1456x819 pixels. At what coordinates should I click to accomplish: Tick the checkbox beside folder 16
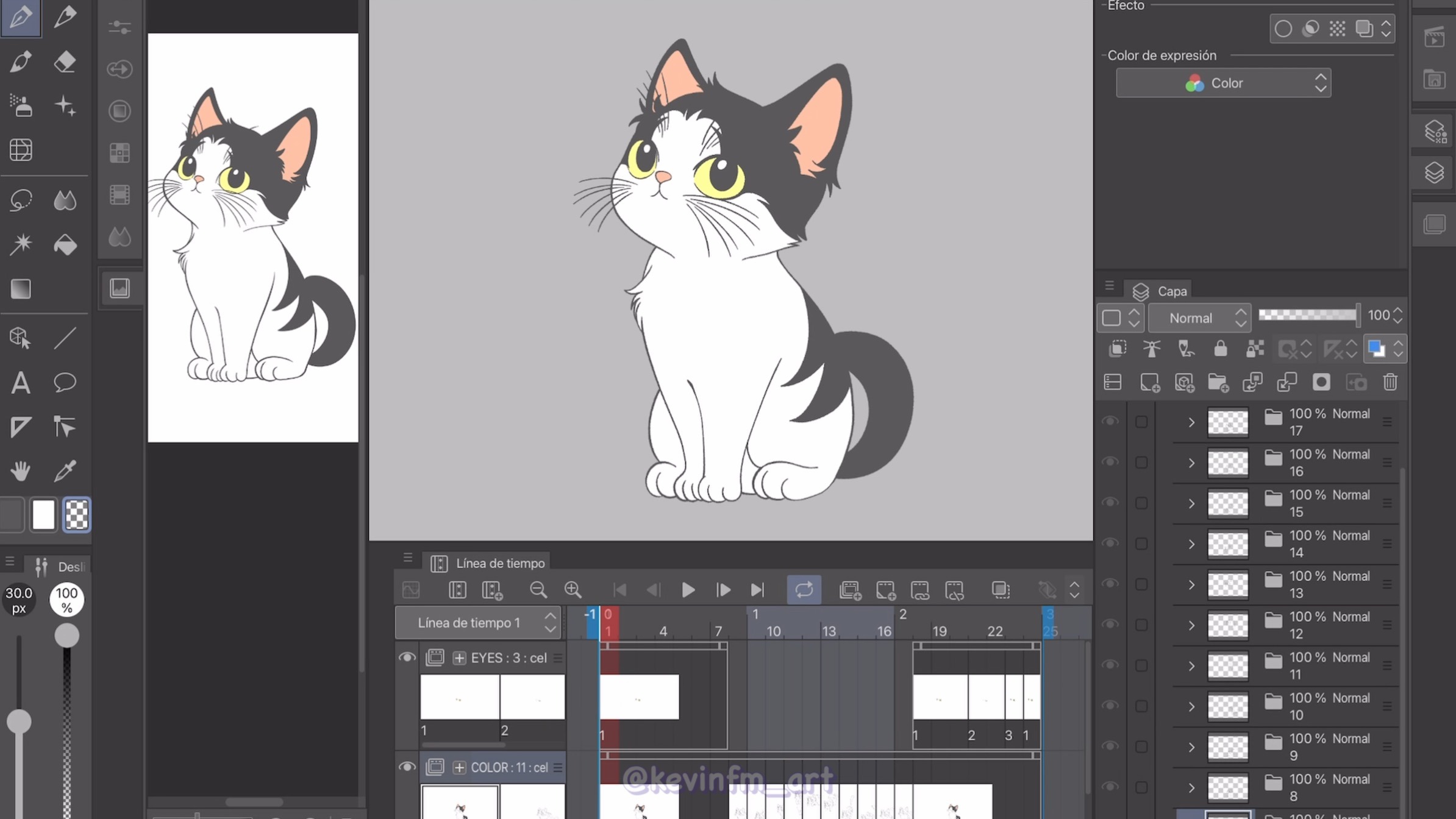coord(1141,463)
